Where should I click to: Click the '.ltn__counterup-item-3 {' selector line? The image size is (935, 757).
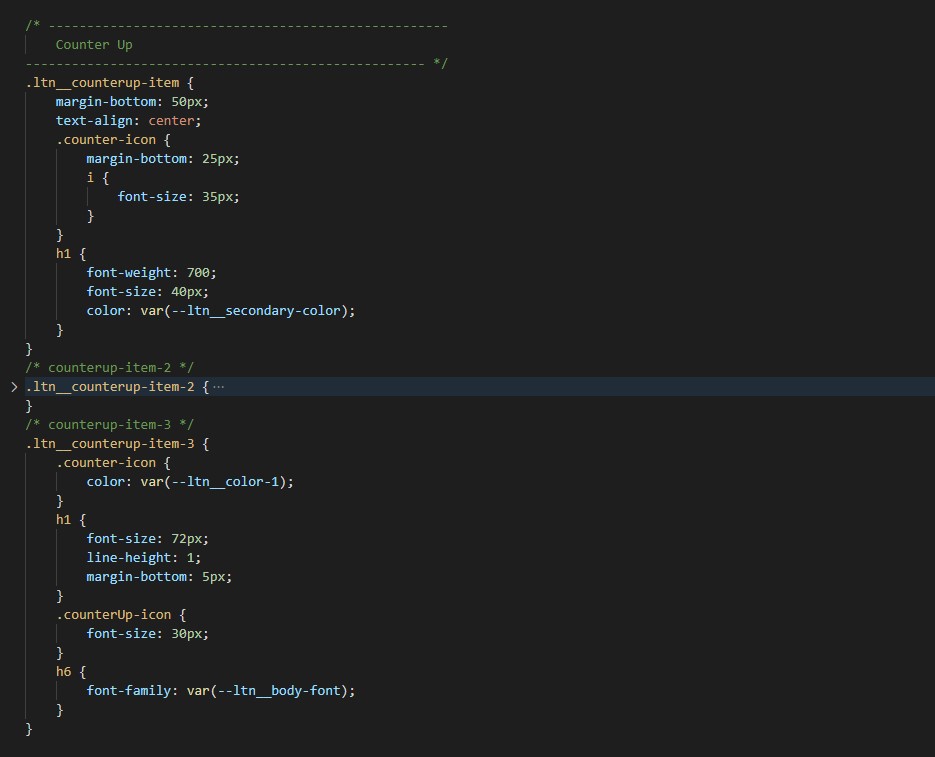[x=117, y=444]
